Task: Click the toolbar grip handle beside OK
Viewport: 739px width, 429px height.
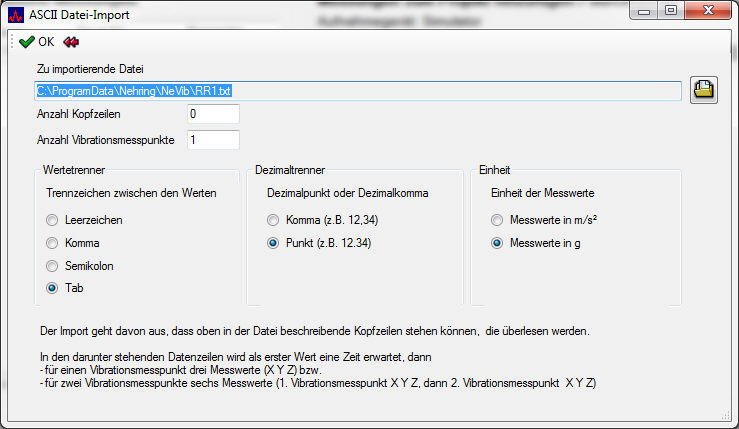Action: (x=12, y=42)
